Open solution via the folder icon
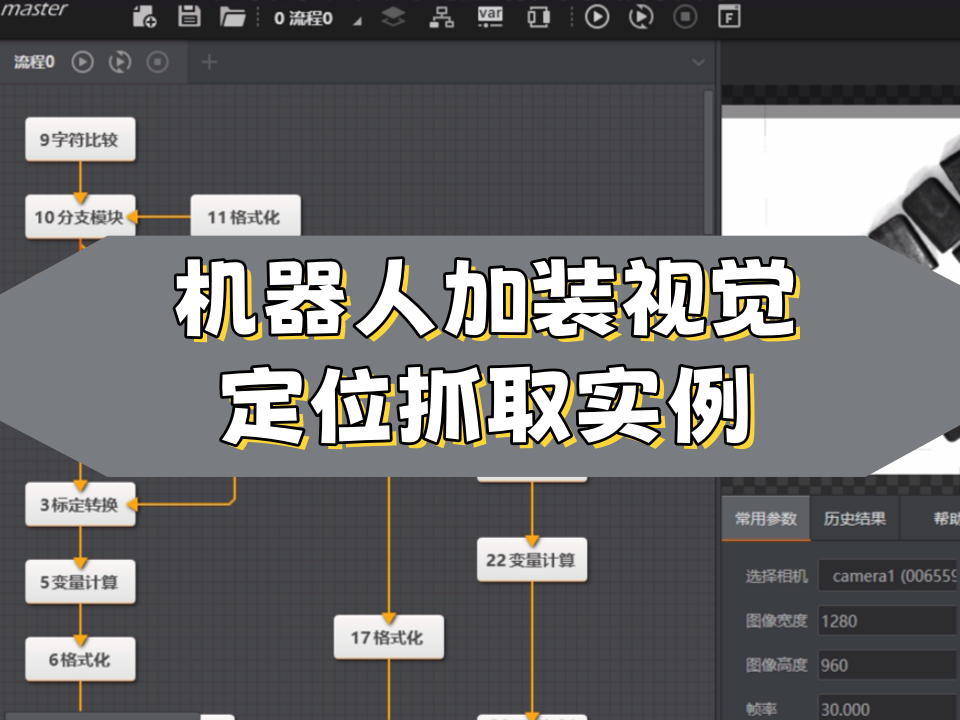This screenshot has height=720, width=960. [232, 17]
